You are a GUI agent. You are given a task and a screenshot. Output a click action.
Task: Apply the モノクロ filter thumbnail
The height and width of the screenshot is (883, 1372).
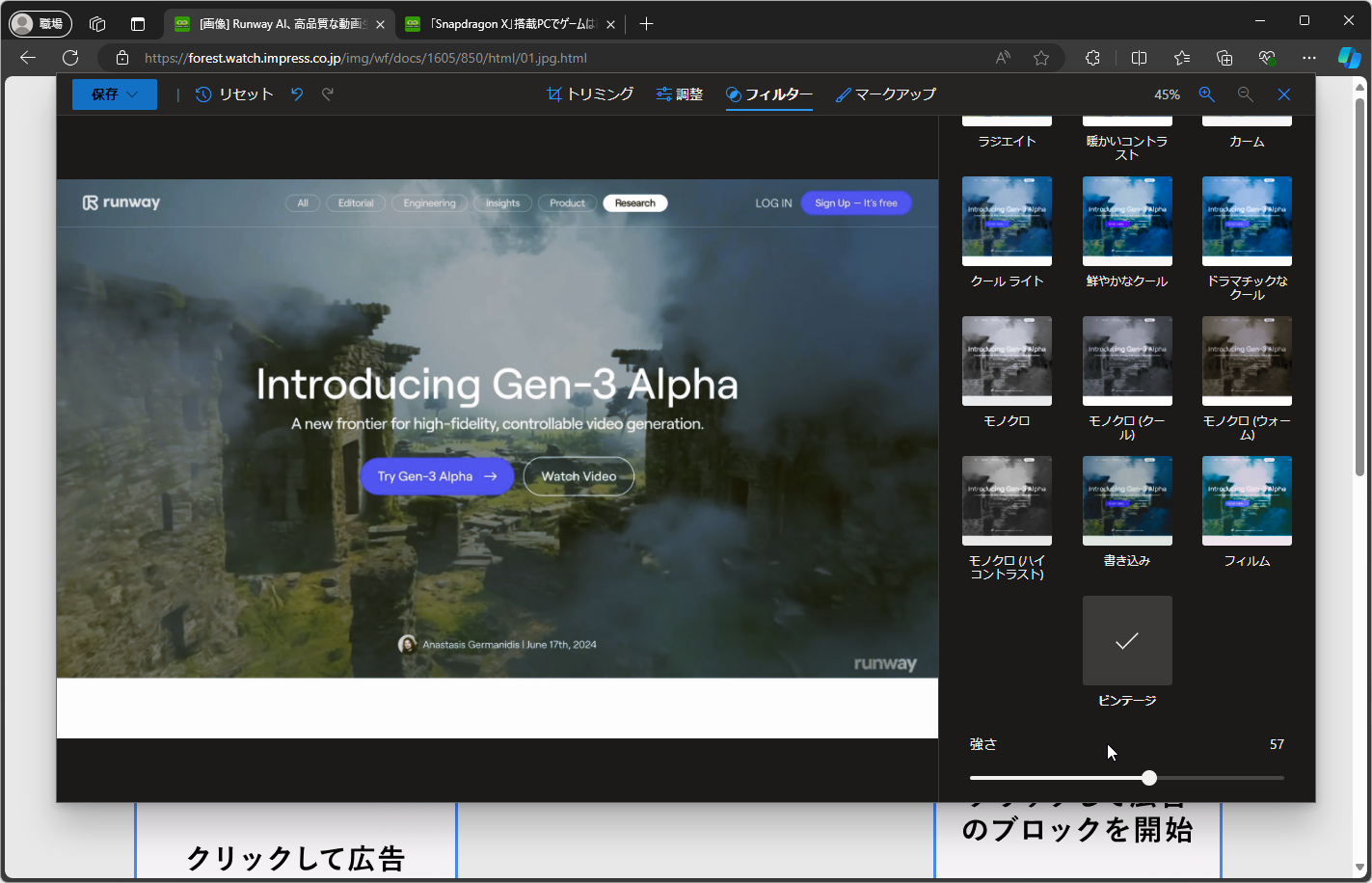(1007, 361)
